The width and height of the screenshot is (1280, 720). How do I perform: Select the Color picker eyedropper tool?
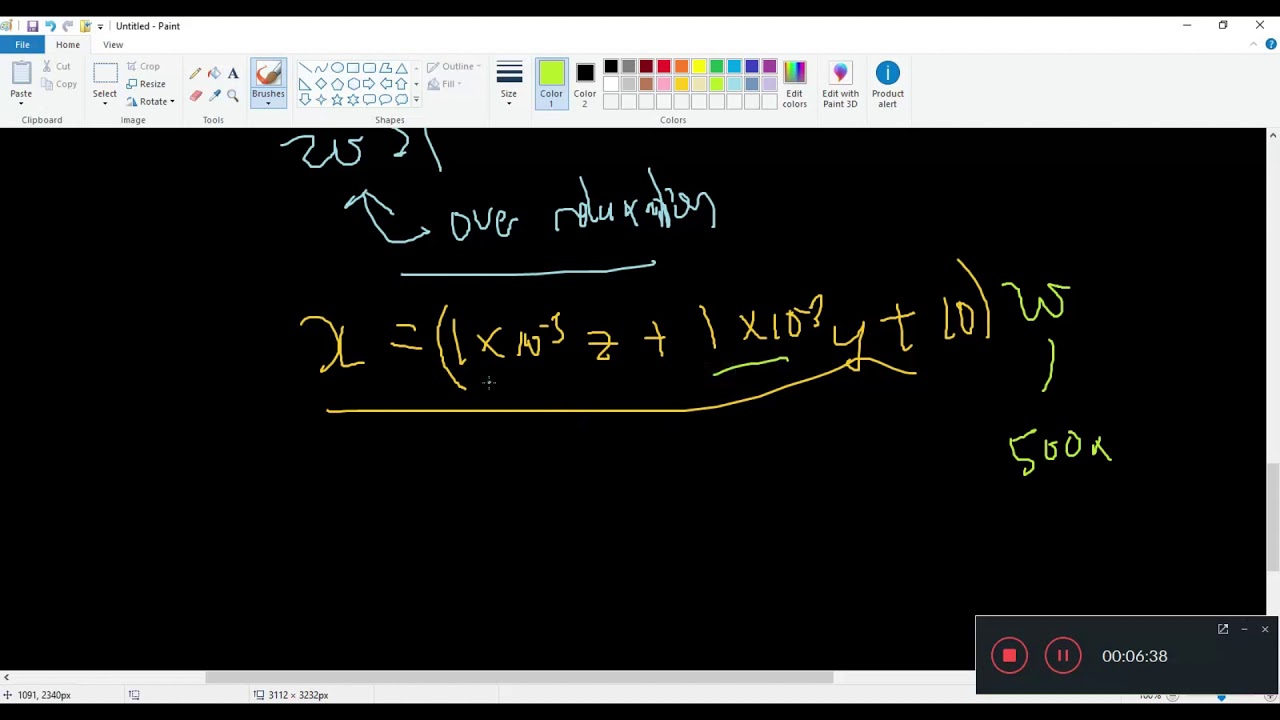pos(214,95)
